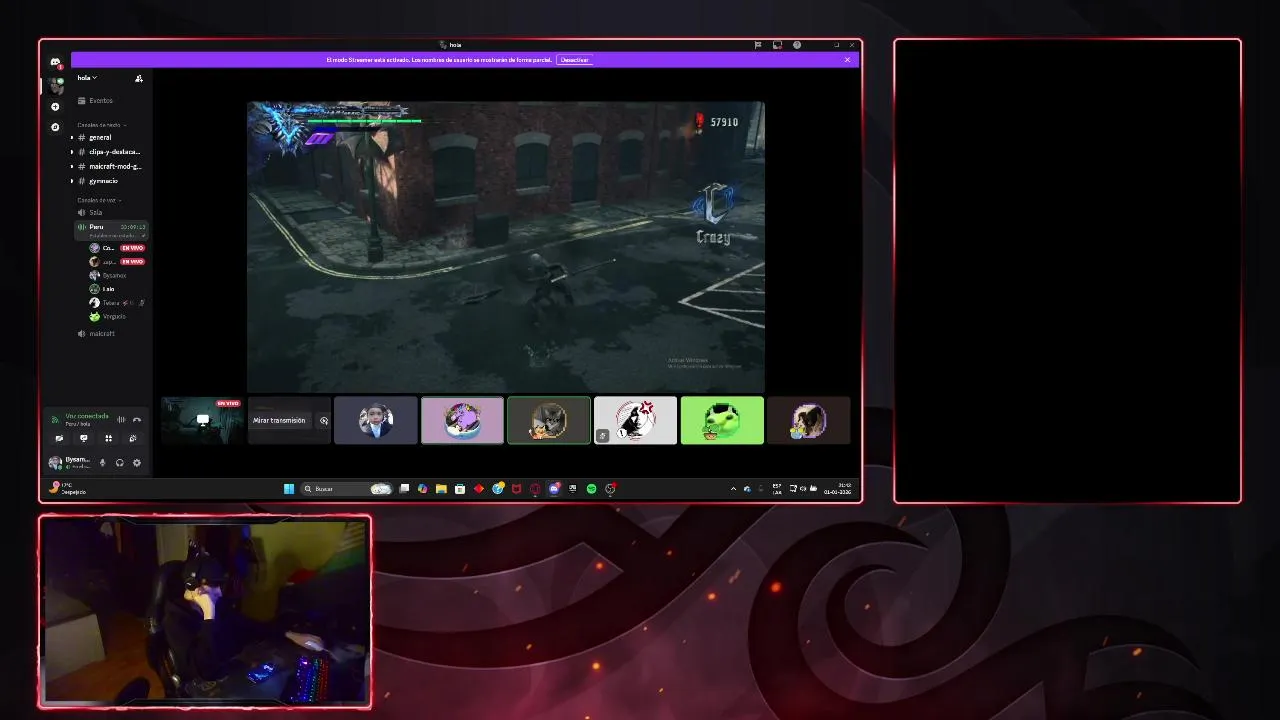The image size is (1280, 720).
Task: Toggle microphone mute in user panel
Action: click(102, 463)
